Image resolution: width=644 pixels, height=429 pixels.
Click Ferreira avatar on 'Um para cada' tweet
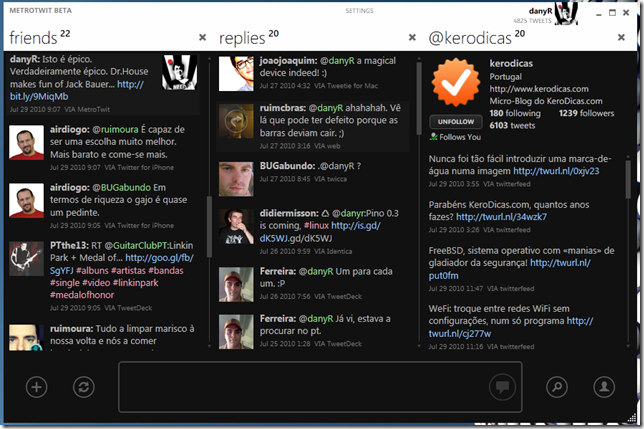(236, 284)
